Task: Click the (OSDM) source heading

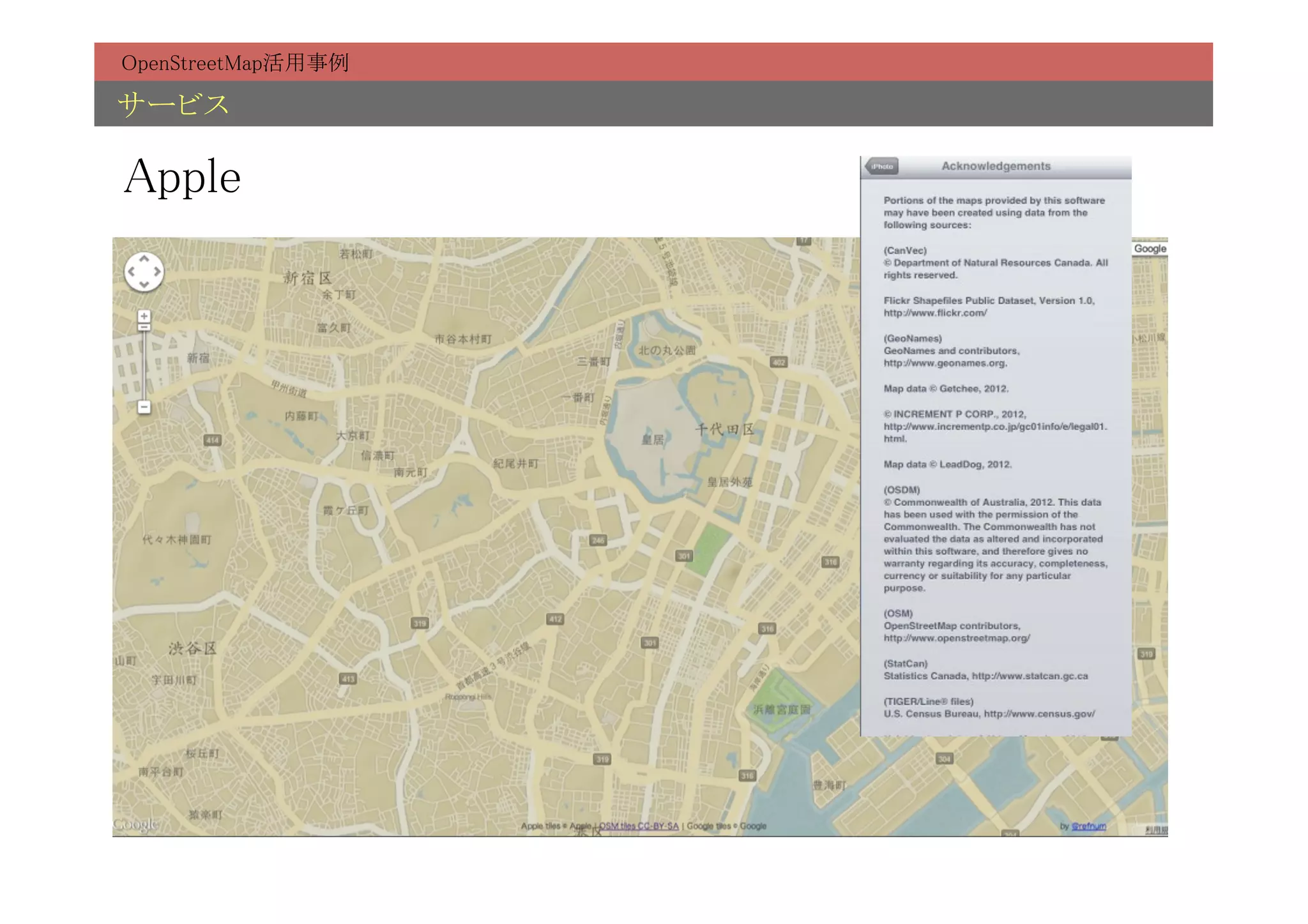Action: coord(902,490)
